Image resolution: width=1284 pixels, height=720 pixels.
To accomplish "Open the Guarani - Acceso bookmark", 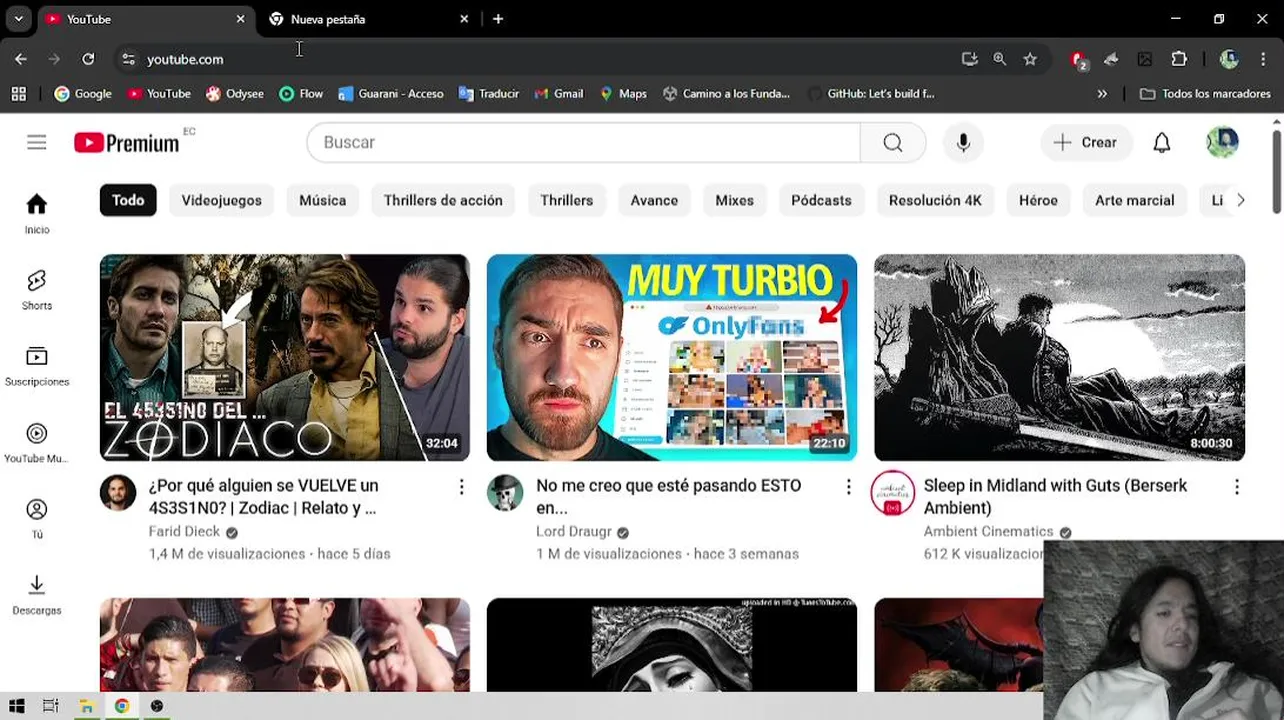I will (x=391, y=94).
